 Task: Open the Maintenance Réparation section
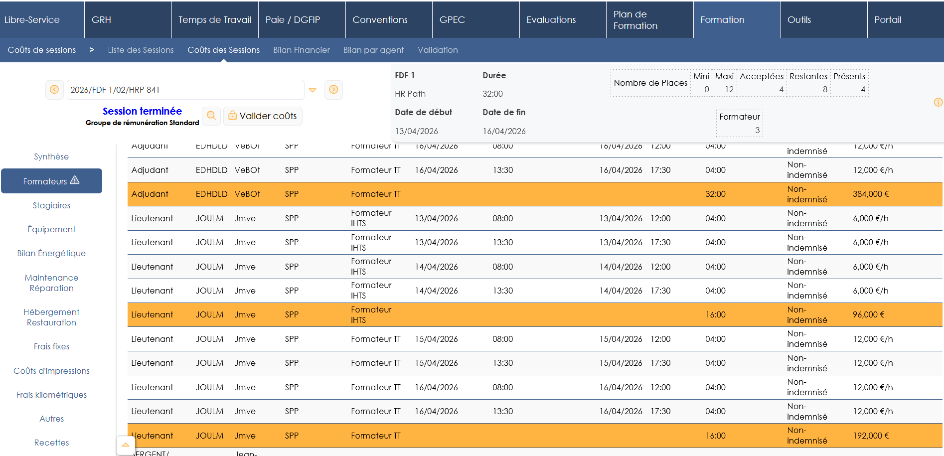[51, 283]
